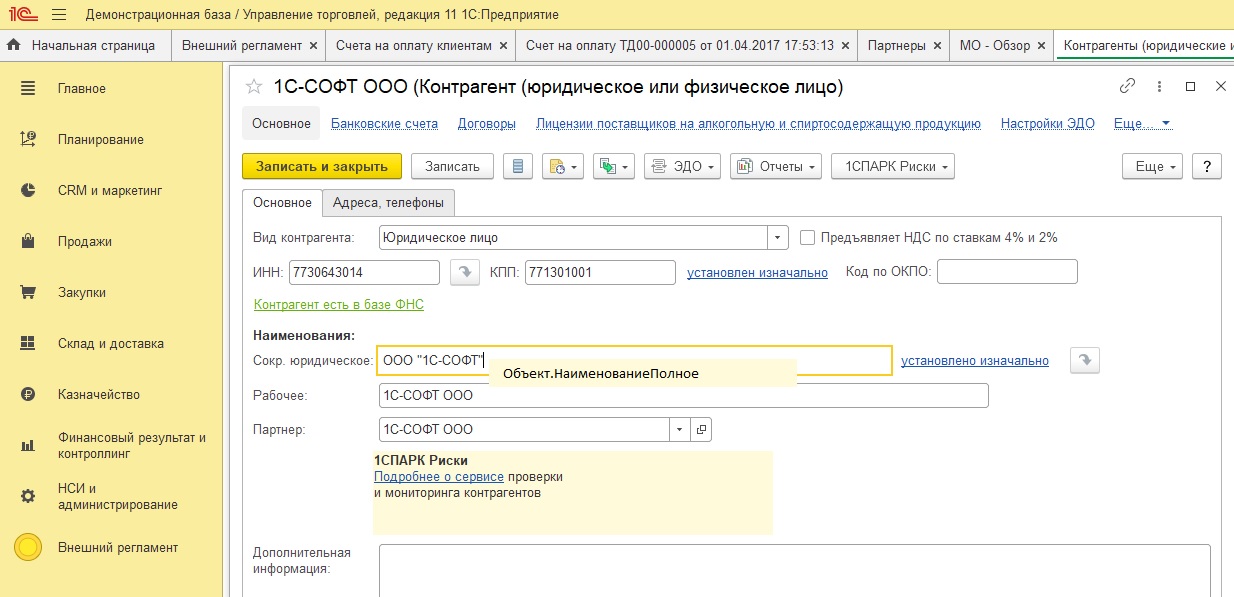Click the fill-by-ИНН arrow button

point(465,272)
